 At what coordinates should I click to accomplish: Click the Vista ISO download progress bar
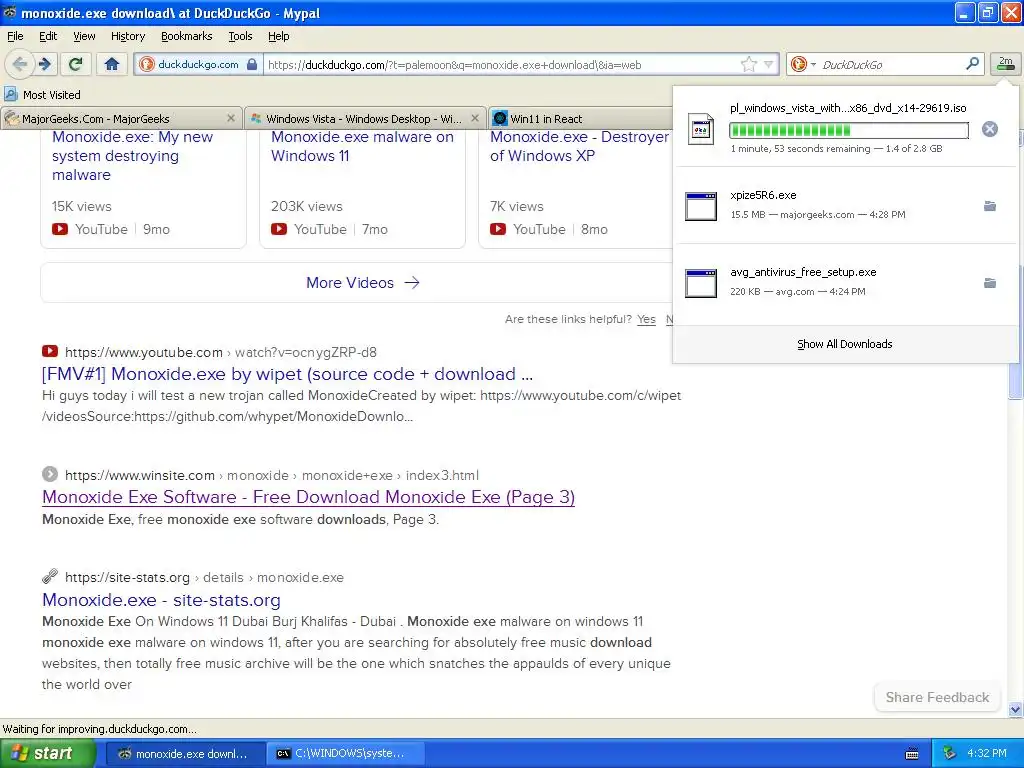pos(849,131)
